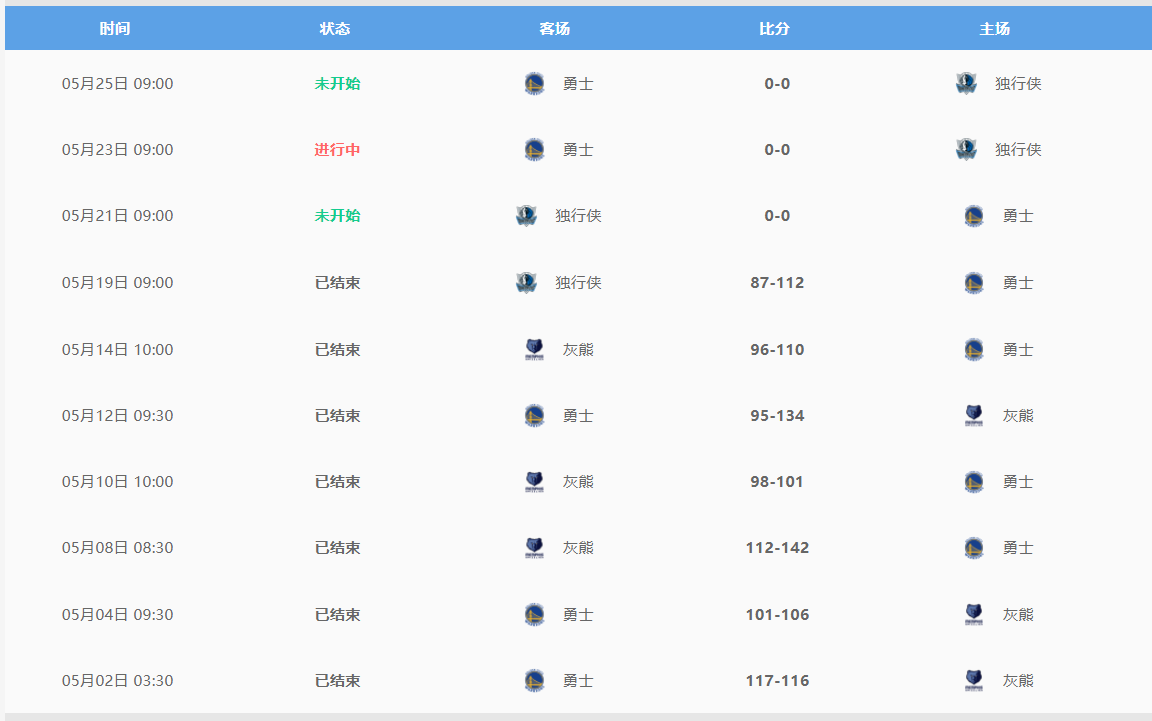
Task: Click the Grizzlies logo in 05月14日 row
Action: click(x=534, y=350)
